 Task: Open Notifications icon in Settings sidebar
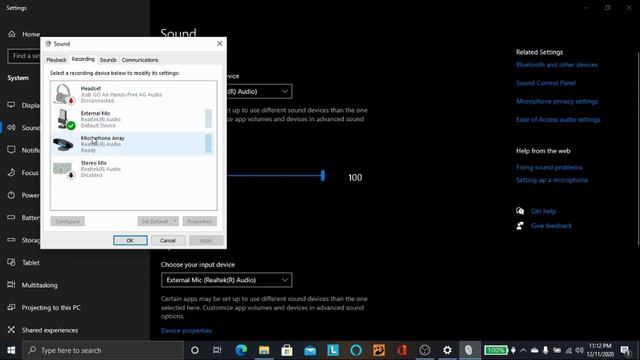click(x=11, y=150)
